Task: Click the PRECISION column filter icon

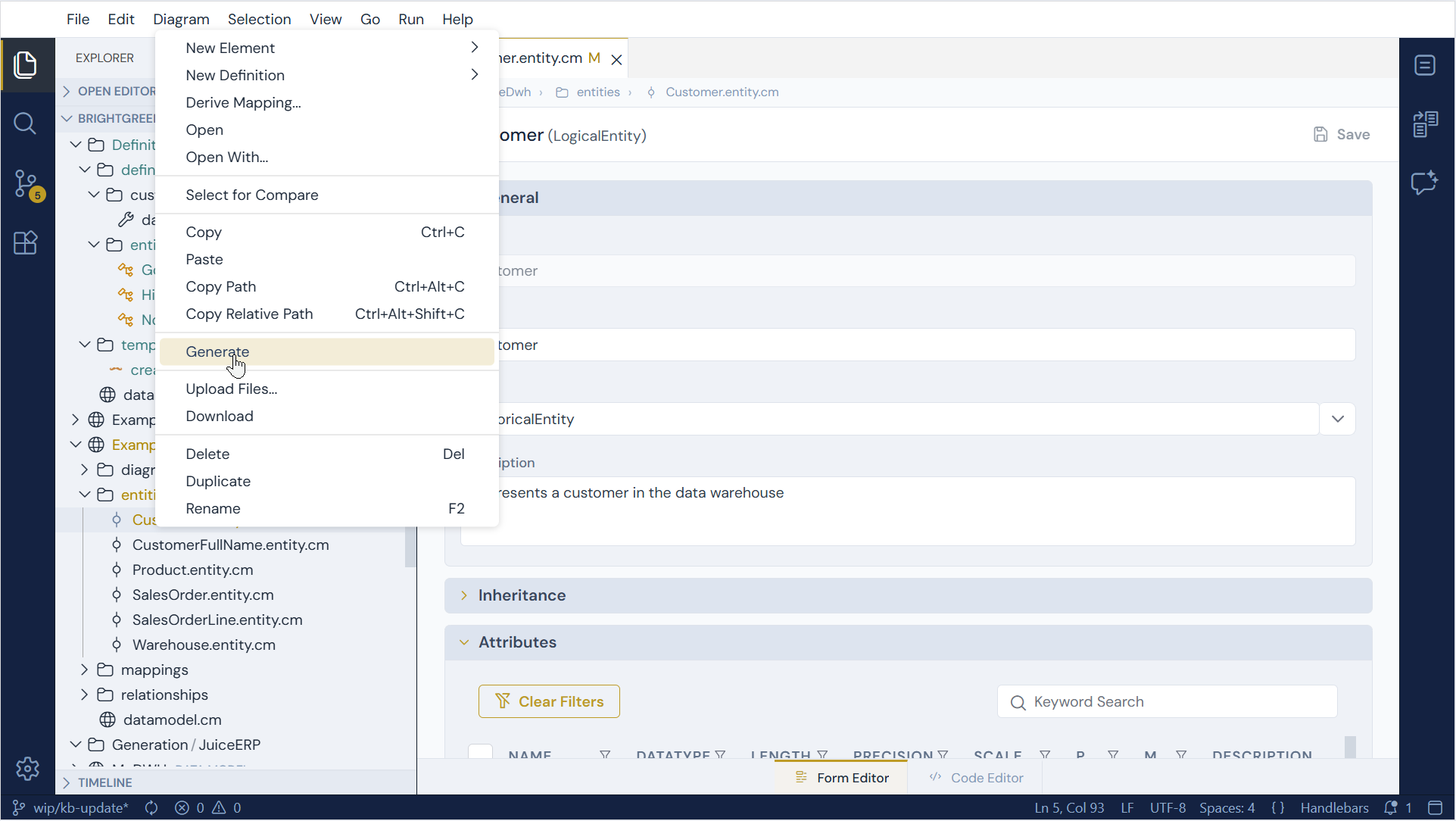Action: pos(943,754)
